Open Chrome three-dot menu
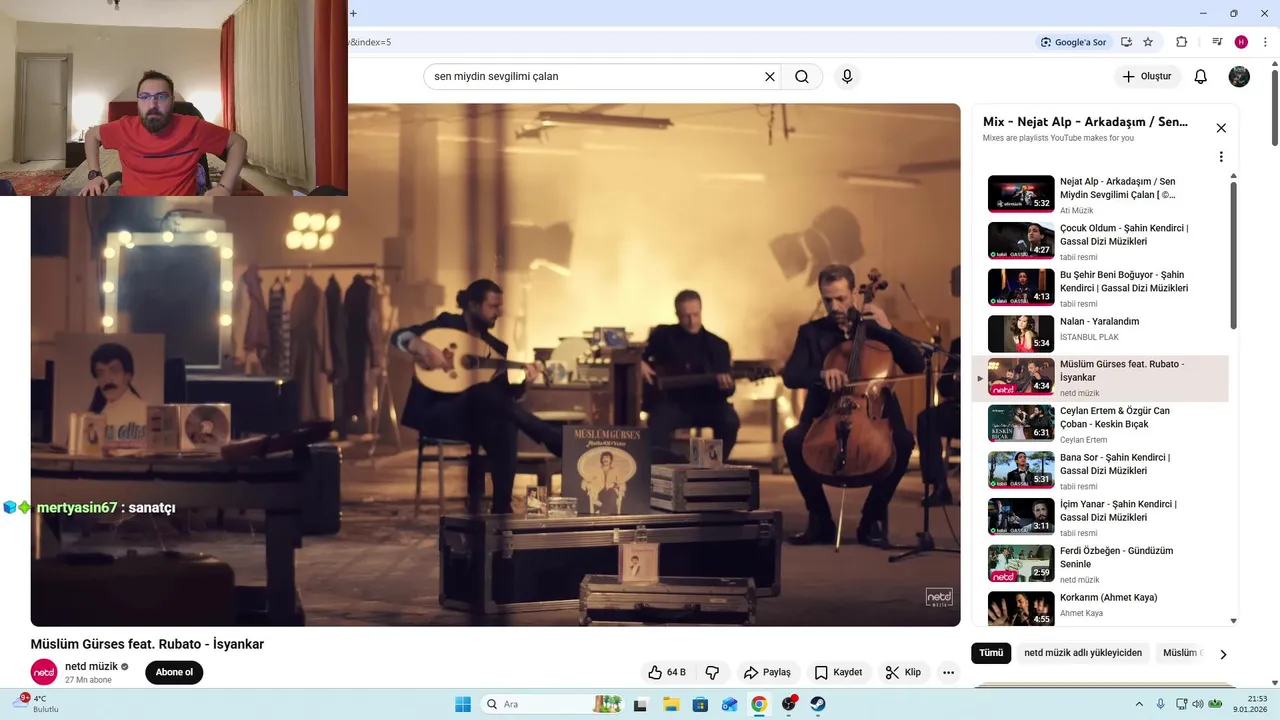 coord(1265,42)
